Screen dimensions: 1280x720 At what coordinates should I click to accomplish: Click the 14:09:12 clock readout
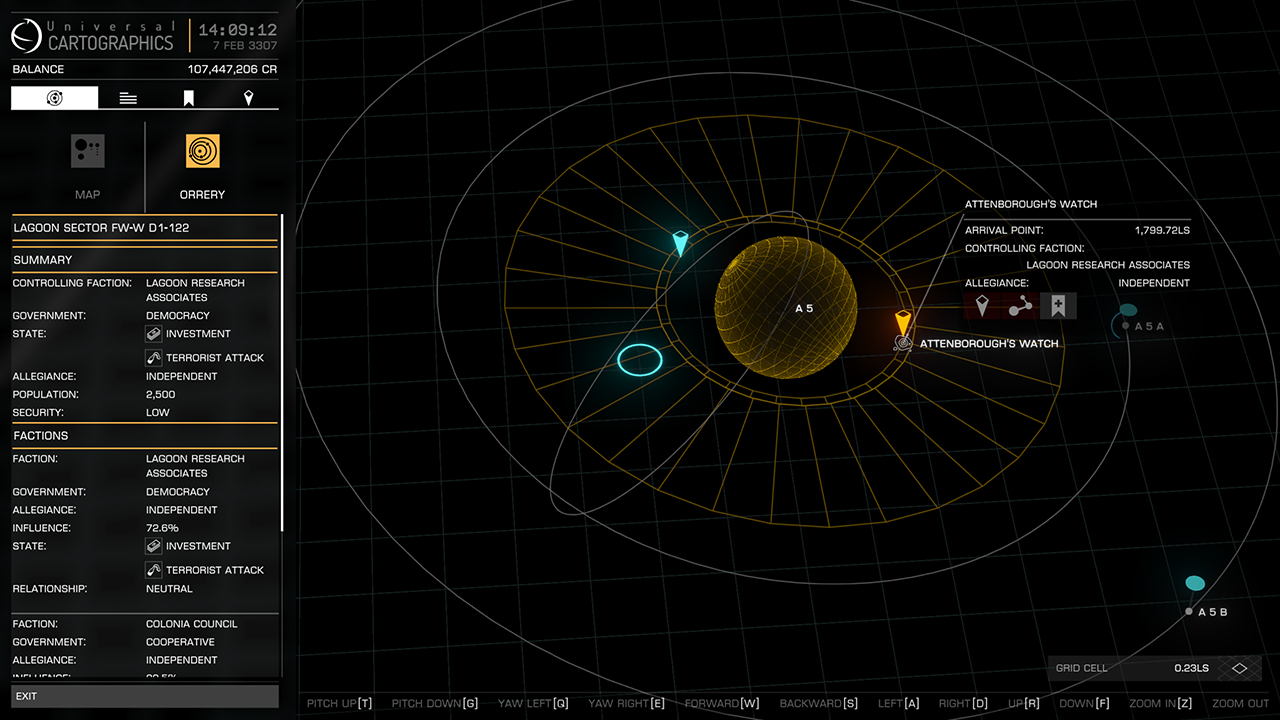coord(238,30)
